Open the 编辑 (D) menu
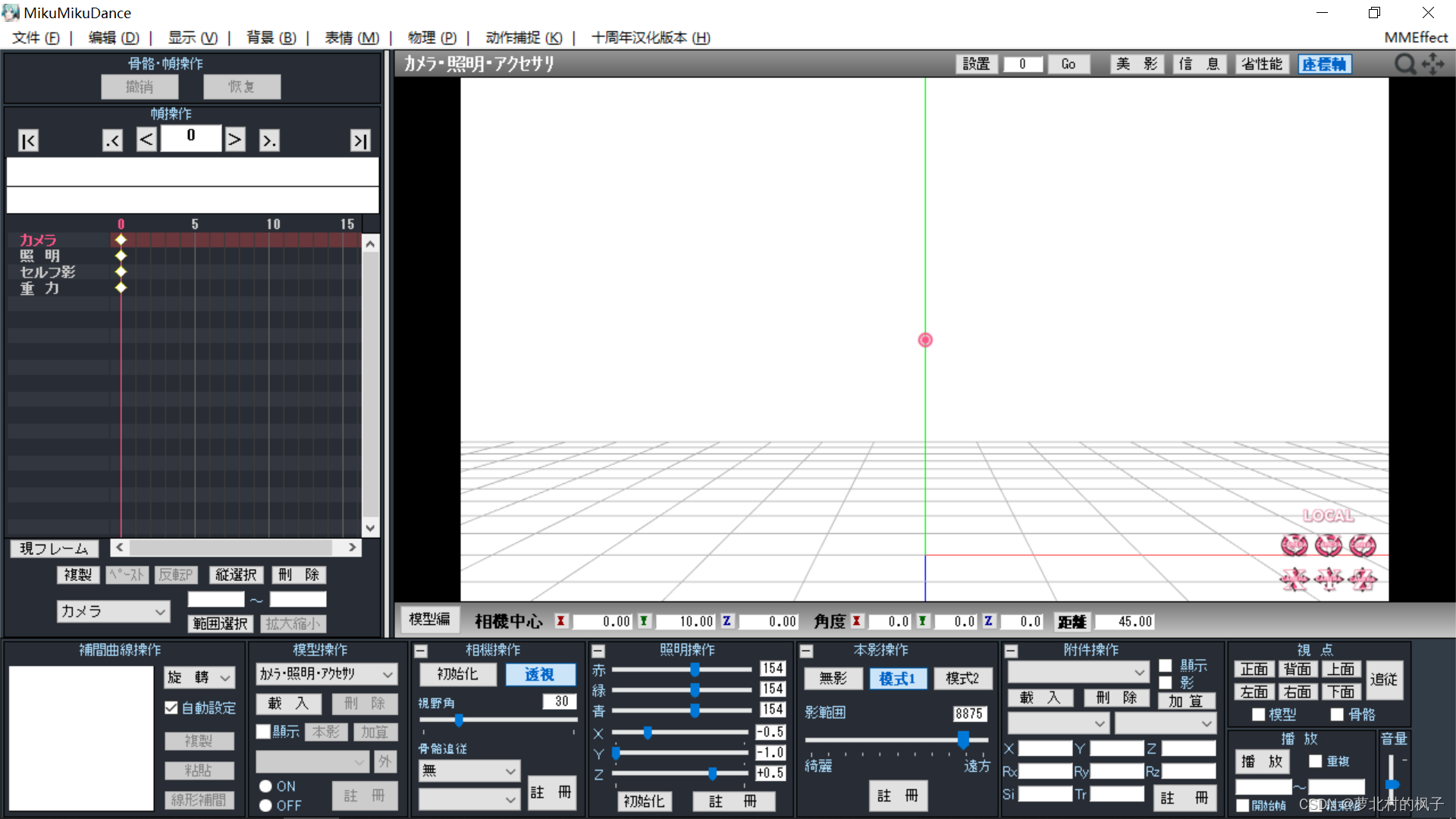The image size is (1456, 819). coord(114,37)
